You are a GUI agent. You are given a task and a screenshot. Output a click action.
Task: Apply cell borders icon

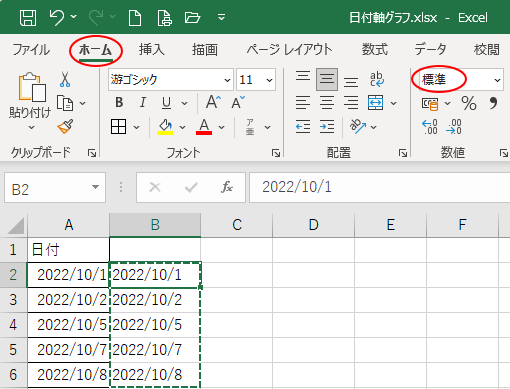(x=118, y=127)
